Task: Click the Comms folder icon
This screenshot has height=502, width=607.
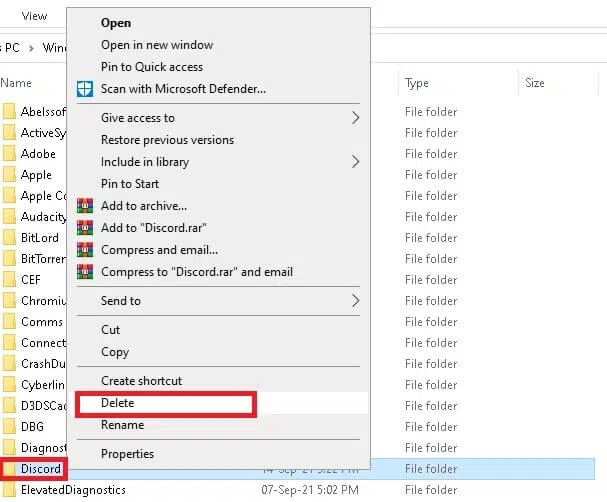Action: point(9,321)
